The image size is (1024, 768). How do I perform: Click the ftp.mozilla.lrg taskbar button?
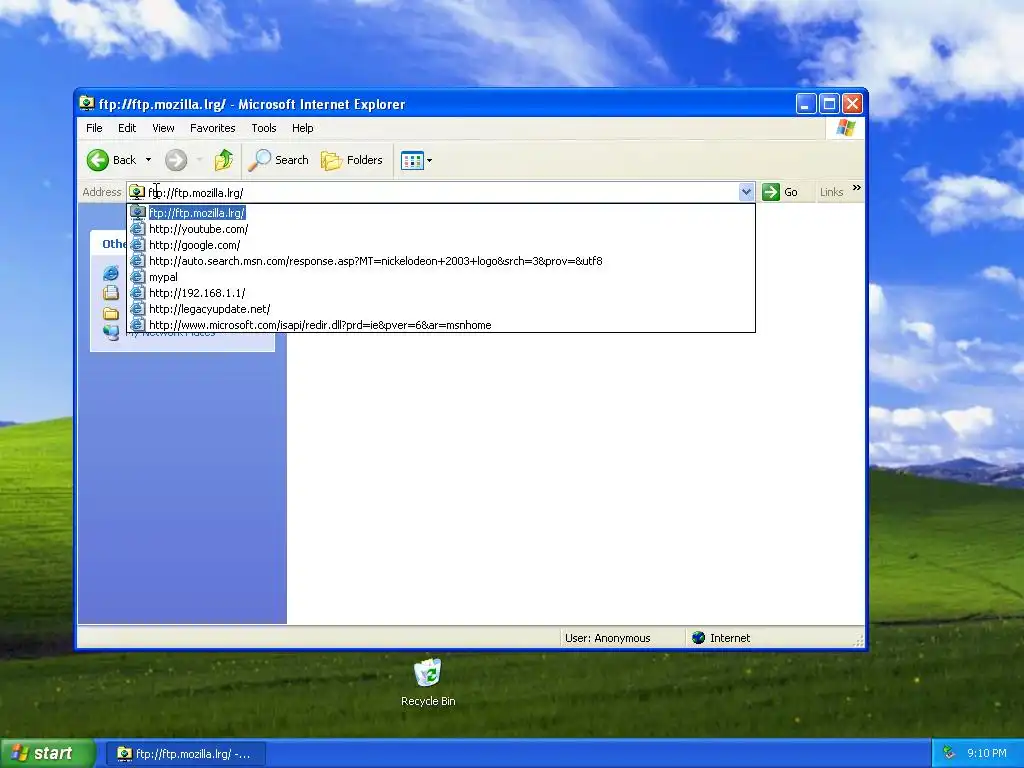click(x=185, y=754)
